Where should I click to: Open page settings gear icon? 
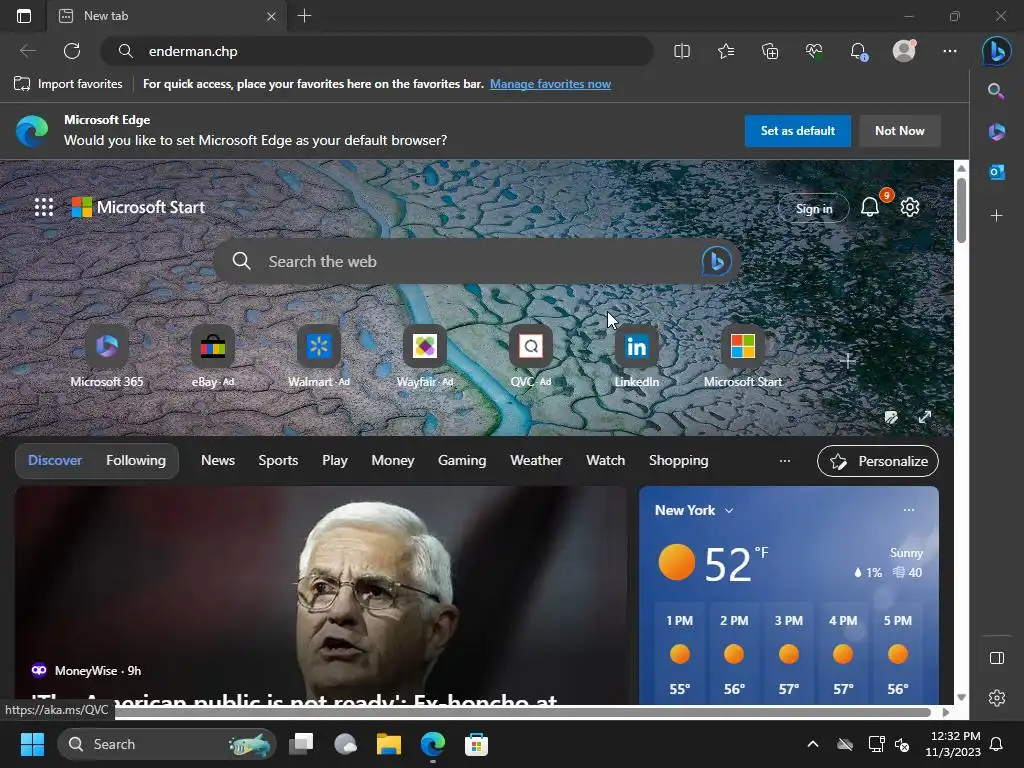[x=910, y=207]
